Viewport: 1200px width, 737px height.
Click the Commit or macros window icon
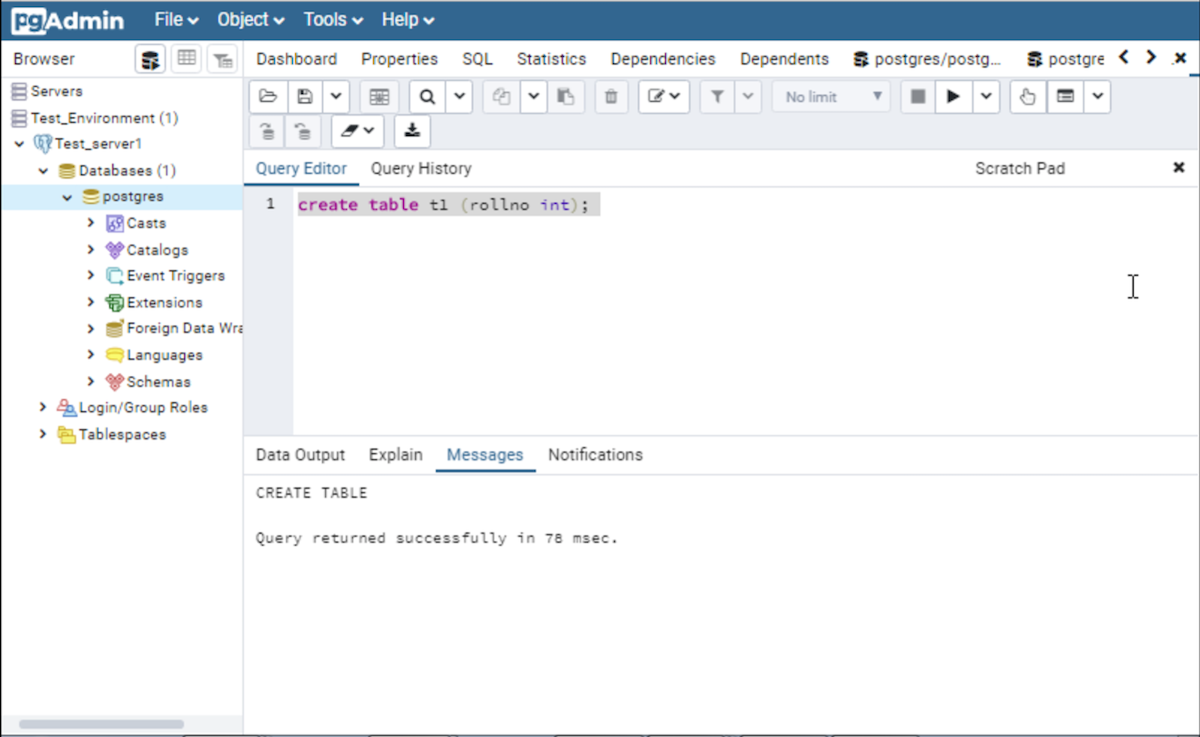(x=1066, y=97)
